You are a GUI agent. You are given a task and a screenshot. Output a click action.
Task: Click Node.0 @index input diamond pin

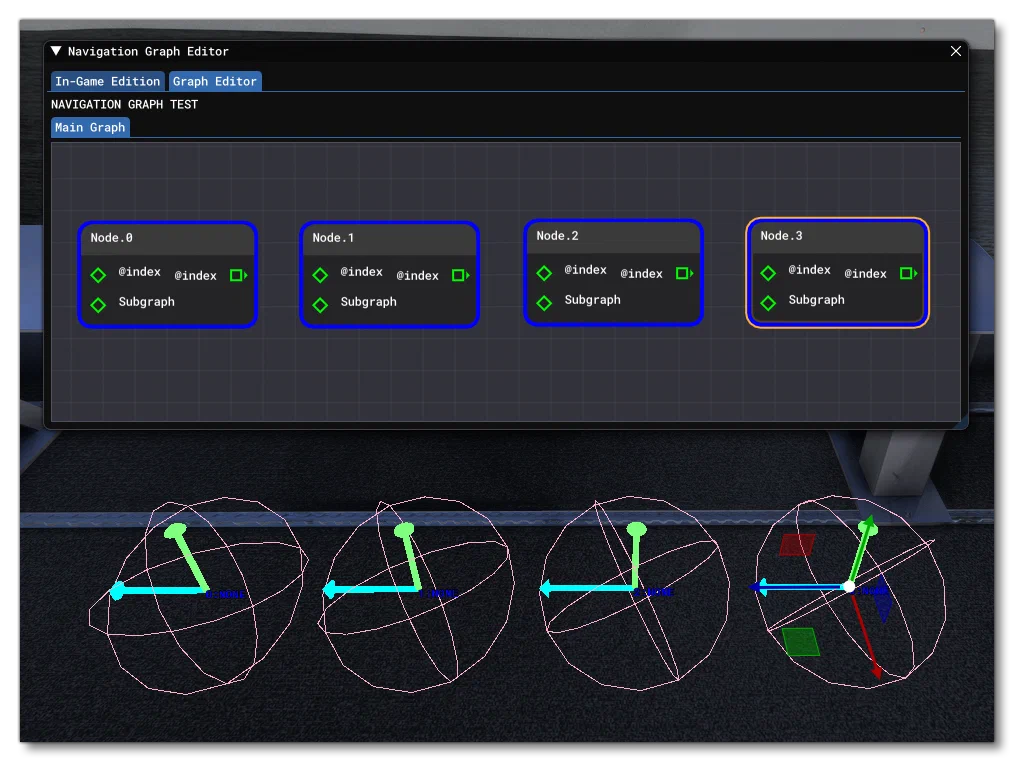(98, 276)
